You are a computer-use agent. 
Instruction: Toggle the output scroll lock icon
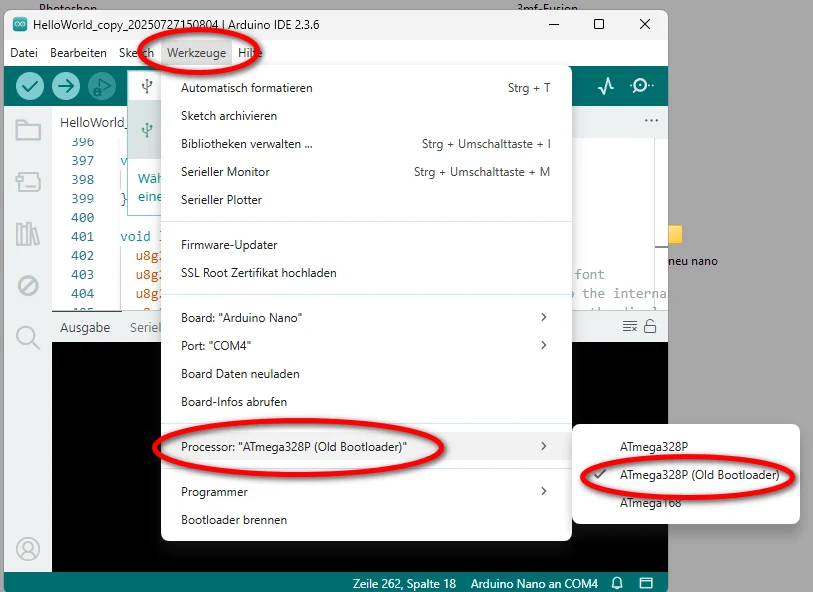[x=650, y=326]
